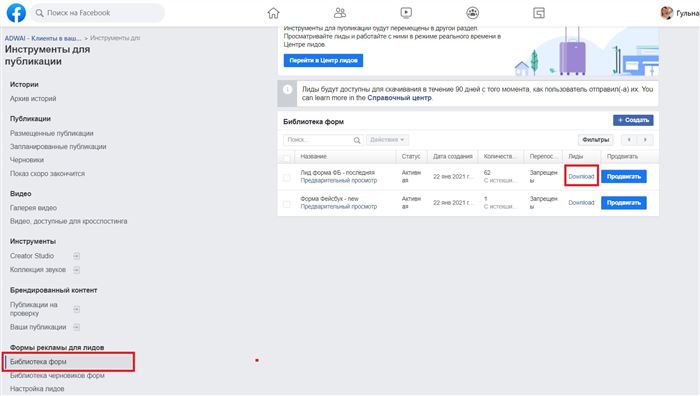Toggle the select-all checkbox in table header
700x396 pixels.
[287, 158]
